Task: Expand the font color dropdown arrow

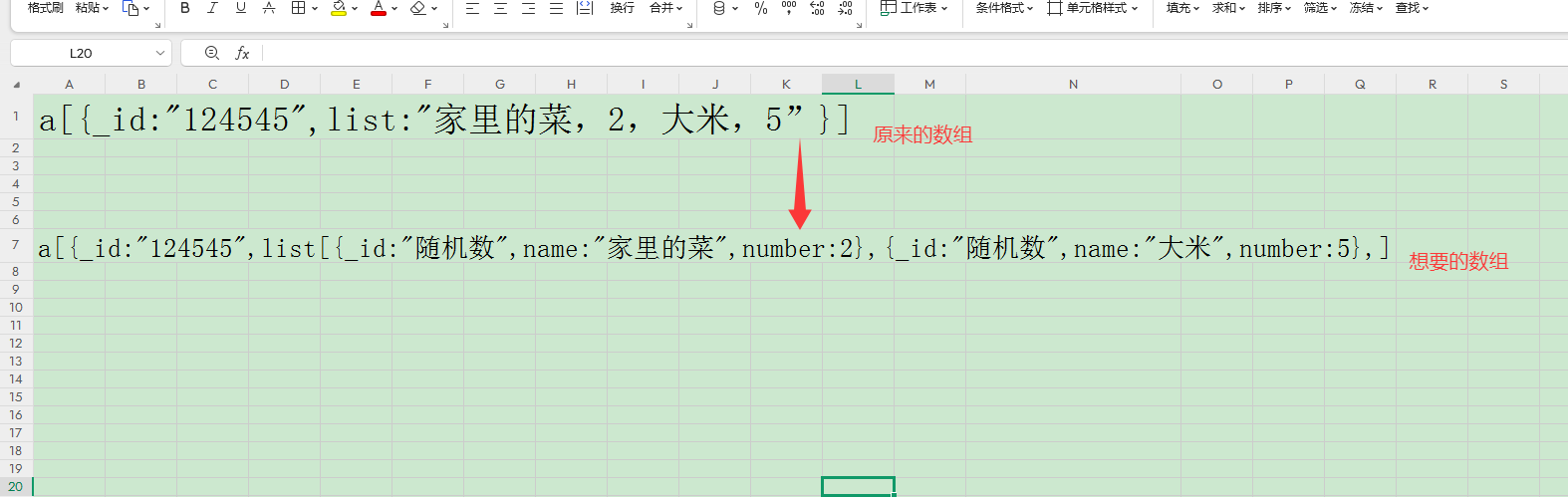Action: pyautogui.click(x=394, y=9)
